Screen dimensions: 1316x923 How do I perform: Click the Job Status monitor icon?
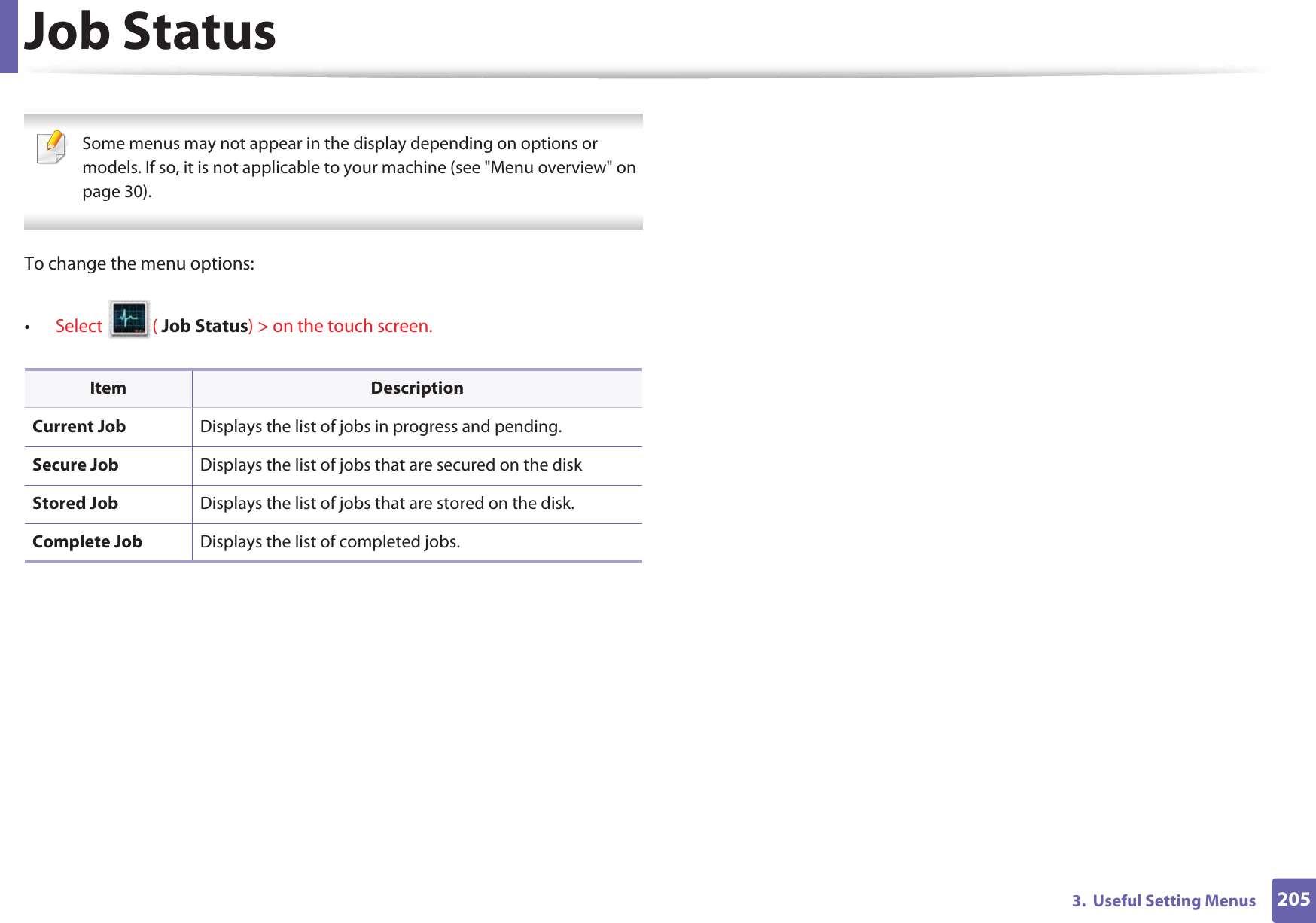point(129,319)
